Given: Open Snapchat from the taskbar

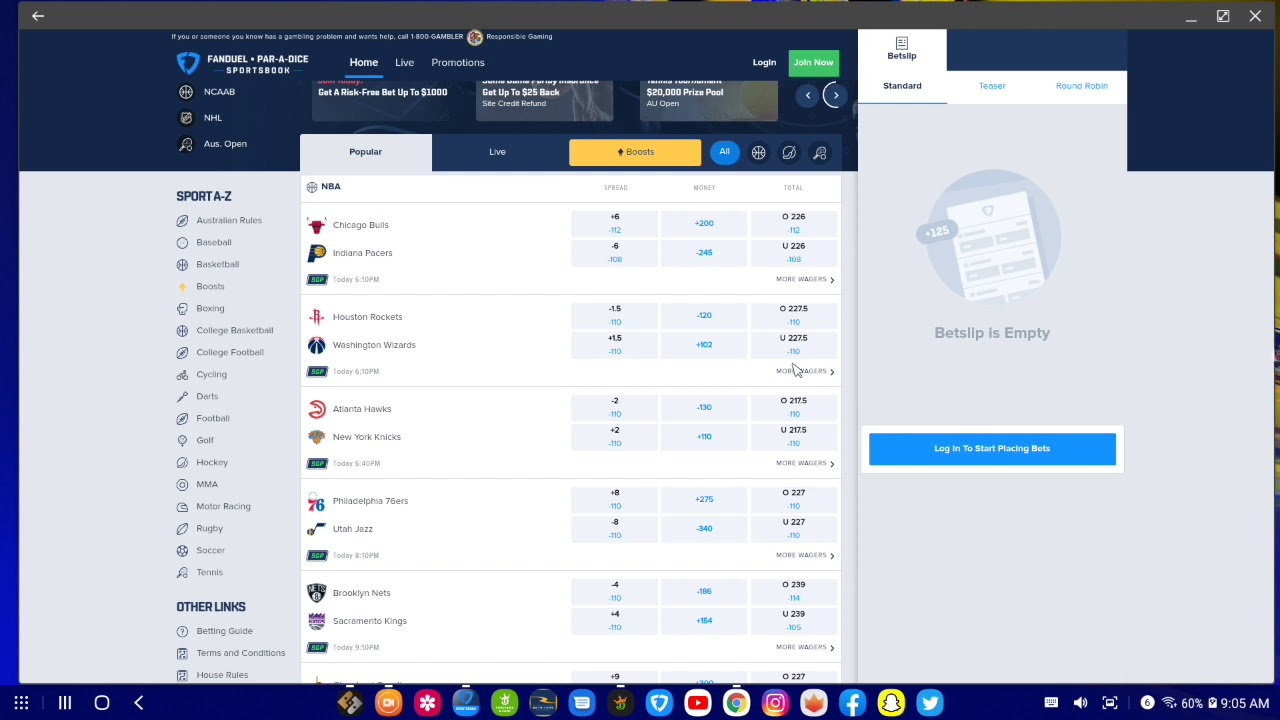Looking at the screenshot, I should pos(891,703).
